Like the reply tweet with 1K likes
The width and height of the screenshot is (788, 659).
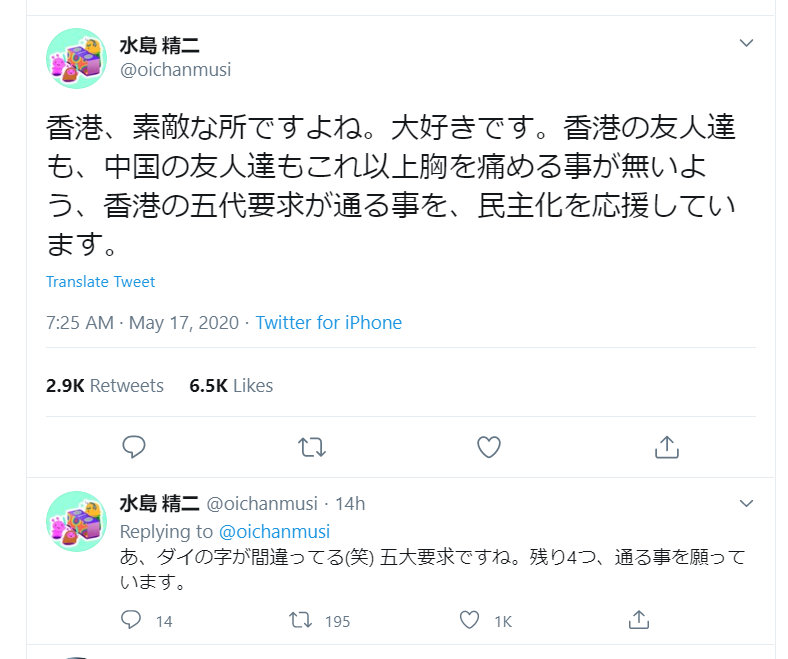click(x=470, y=621)
